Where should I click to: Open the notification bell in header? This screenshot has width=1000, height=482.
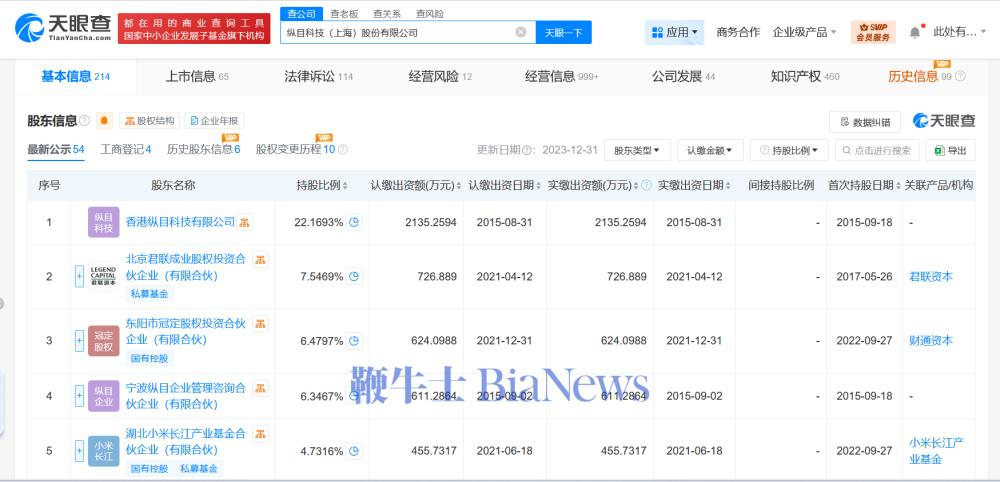[x=915, y=32]
